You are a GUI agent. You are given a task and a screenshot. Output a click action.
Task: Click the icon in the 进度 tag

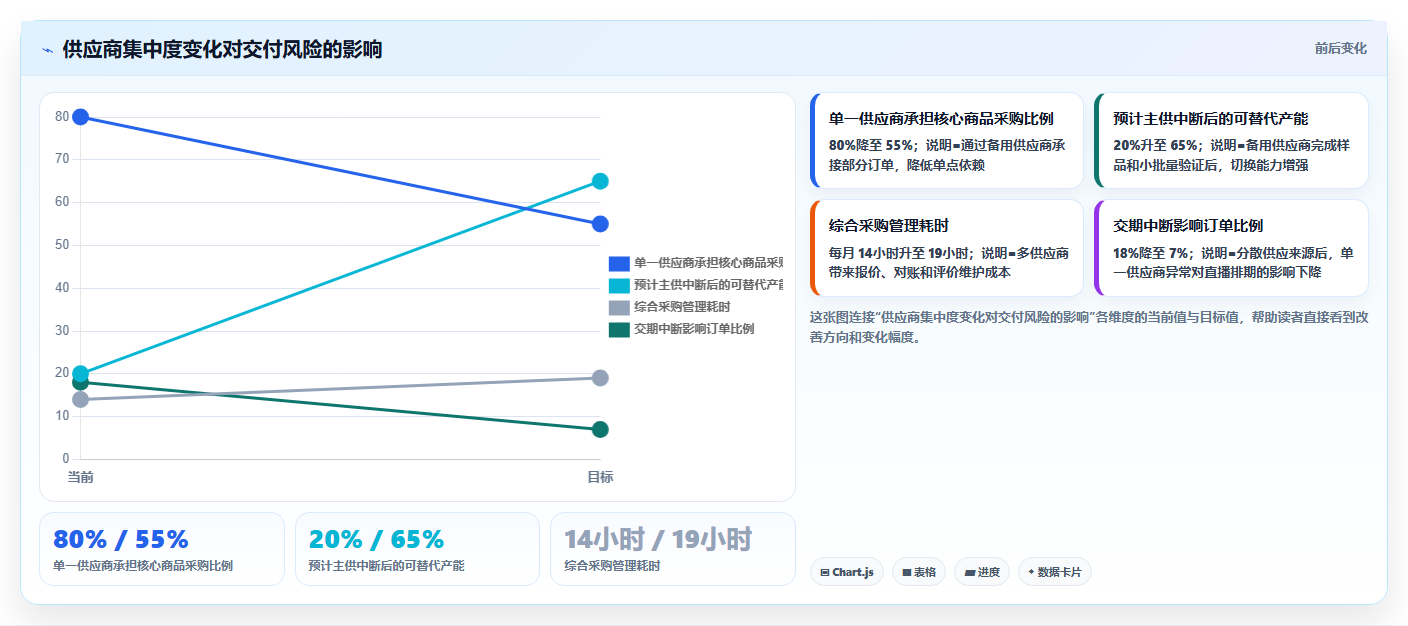[x=970, y=573]
